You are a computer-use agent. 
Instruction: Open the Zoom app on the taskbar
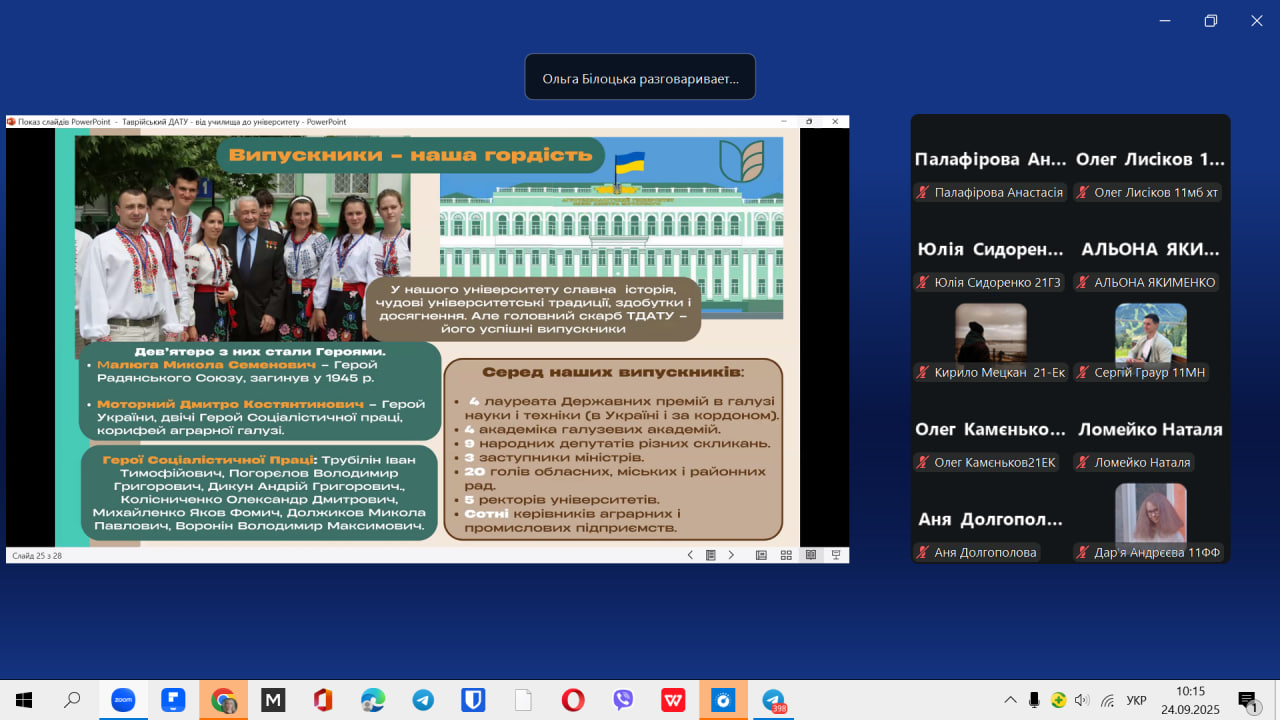[123, 700]
